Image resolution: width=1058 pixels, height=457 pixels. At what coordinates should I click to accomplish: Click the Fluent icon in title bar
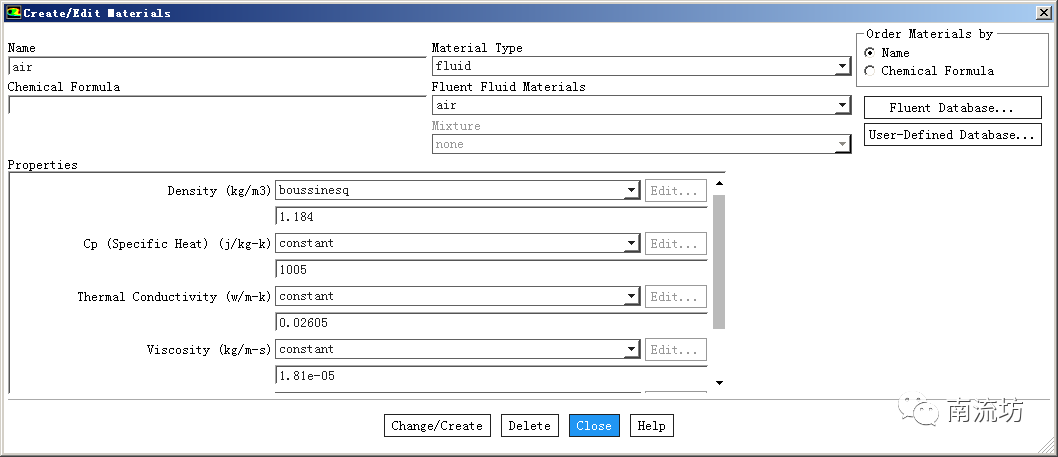(13, 13)
